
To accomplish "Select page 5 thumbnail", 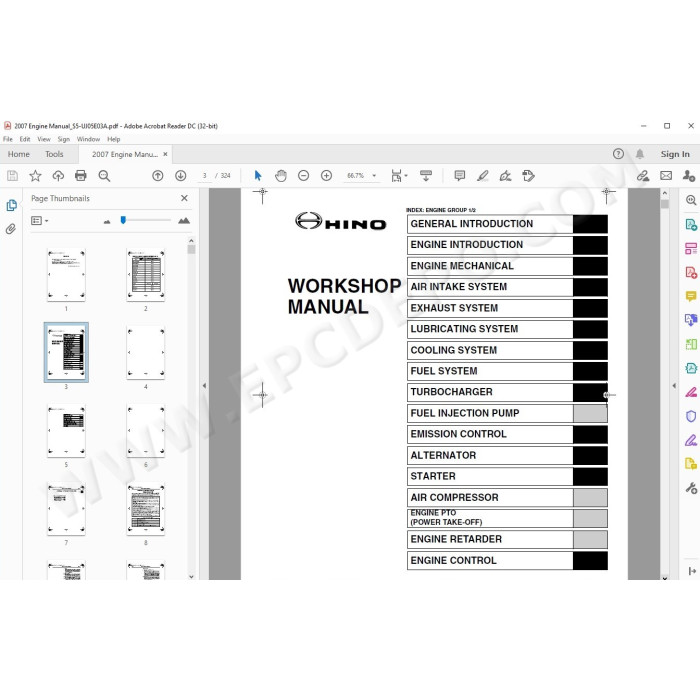I will pos(66,431).
